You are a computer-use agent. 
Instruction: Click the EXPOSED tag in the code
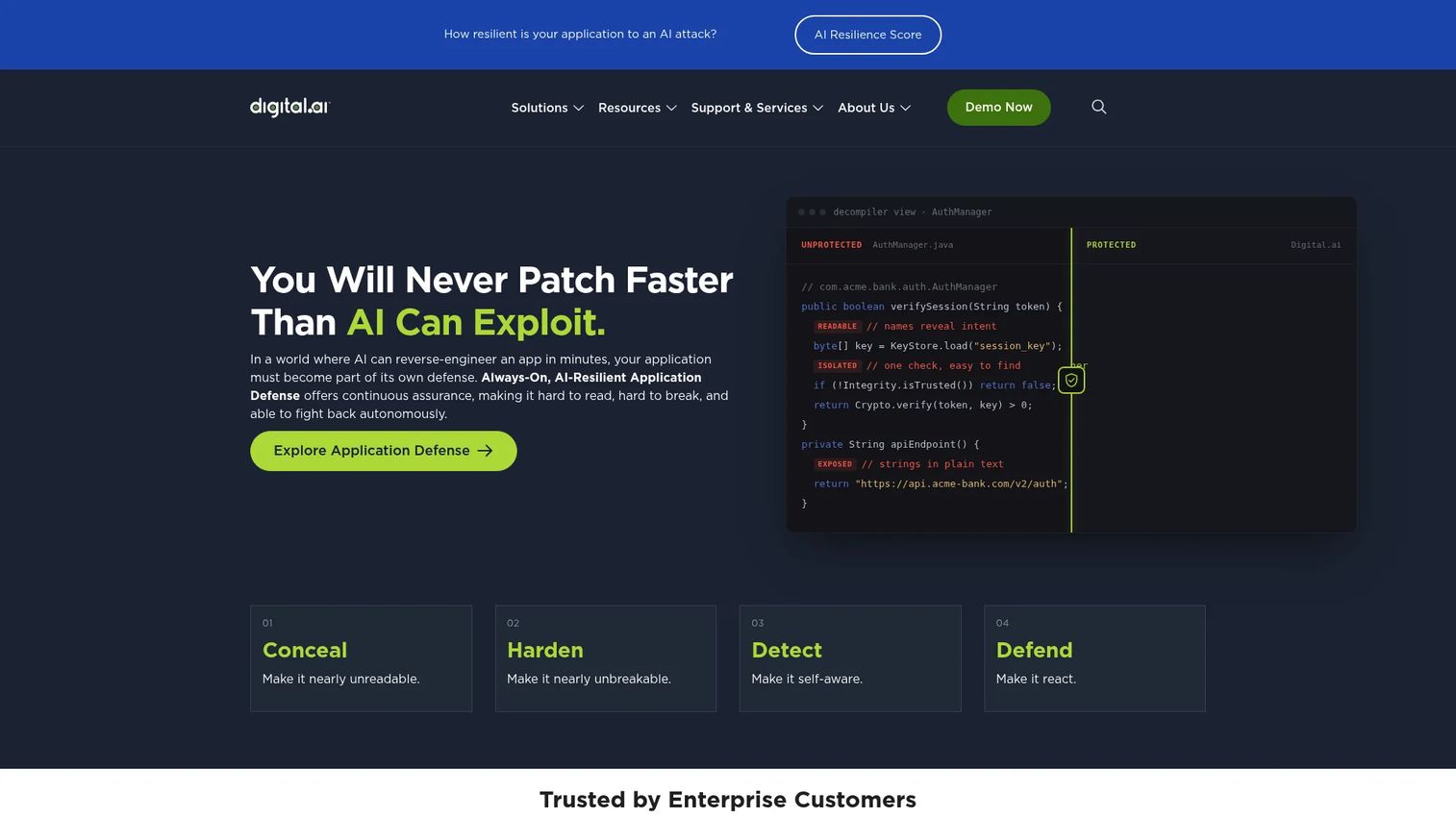[x=835, y=464]
